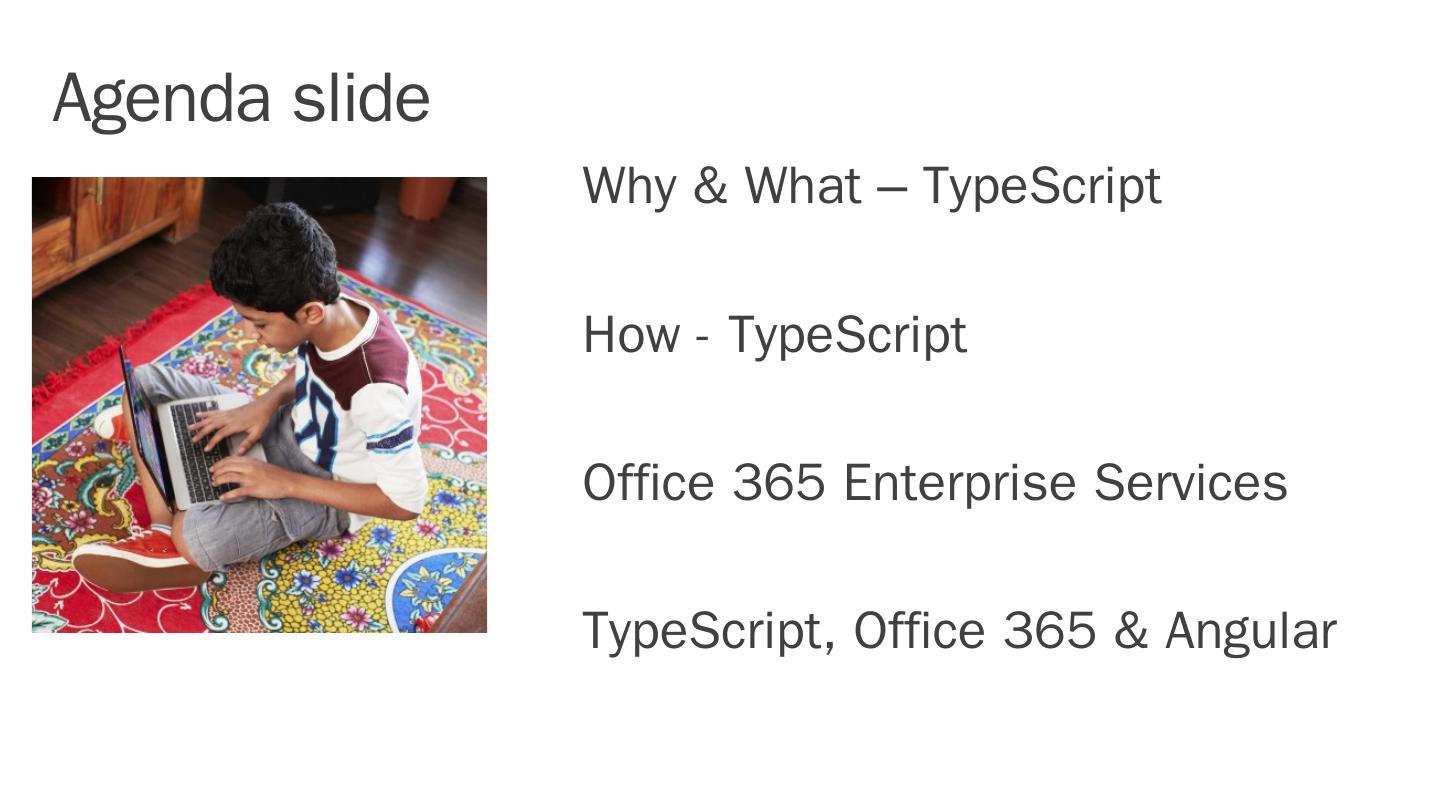The image size is (1441, 811).
Task: Click the word "What" in first line
Action: (x=803, y=186)
